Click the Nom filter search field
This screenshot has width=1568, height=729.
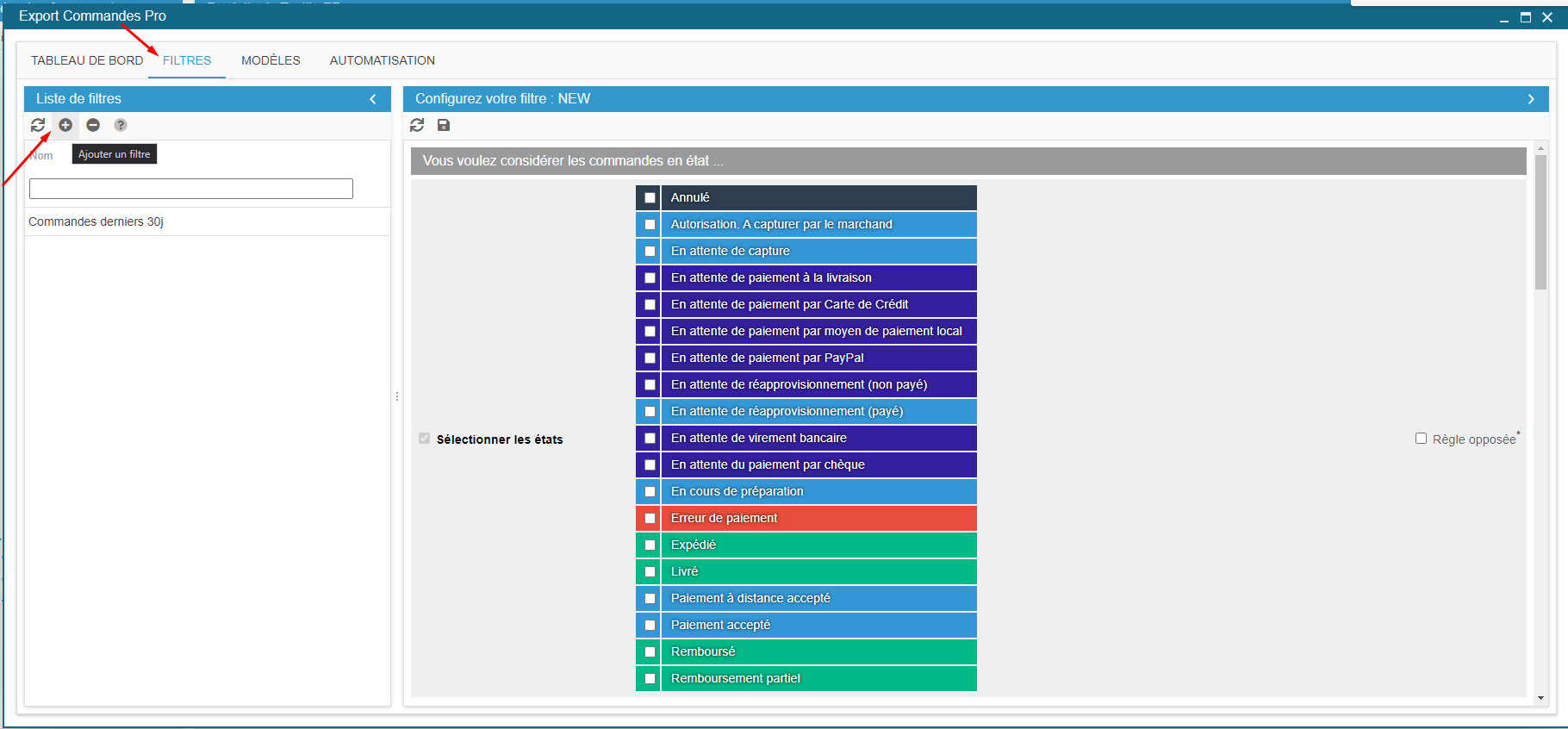click(191, 189)
